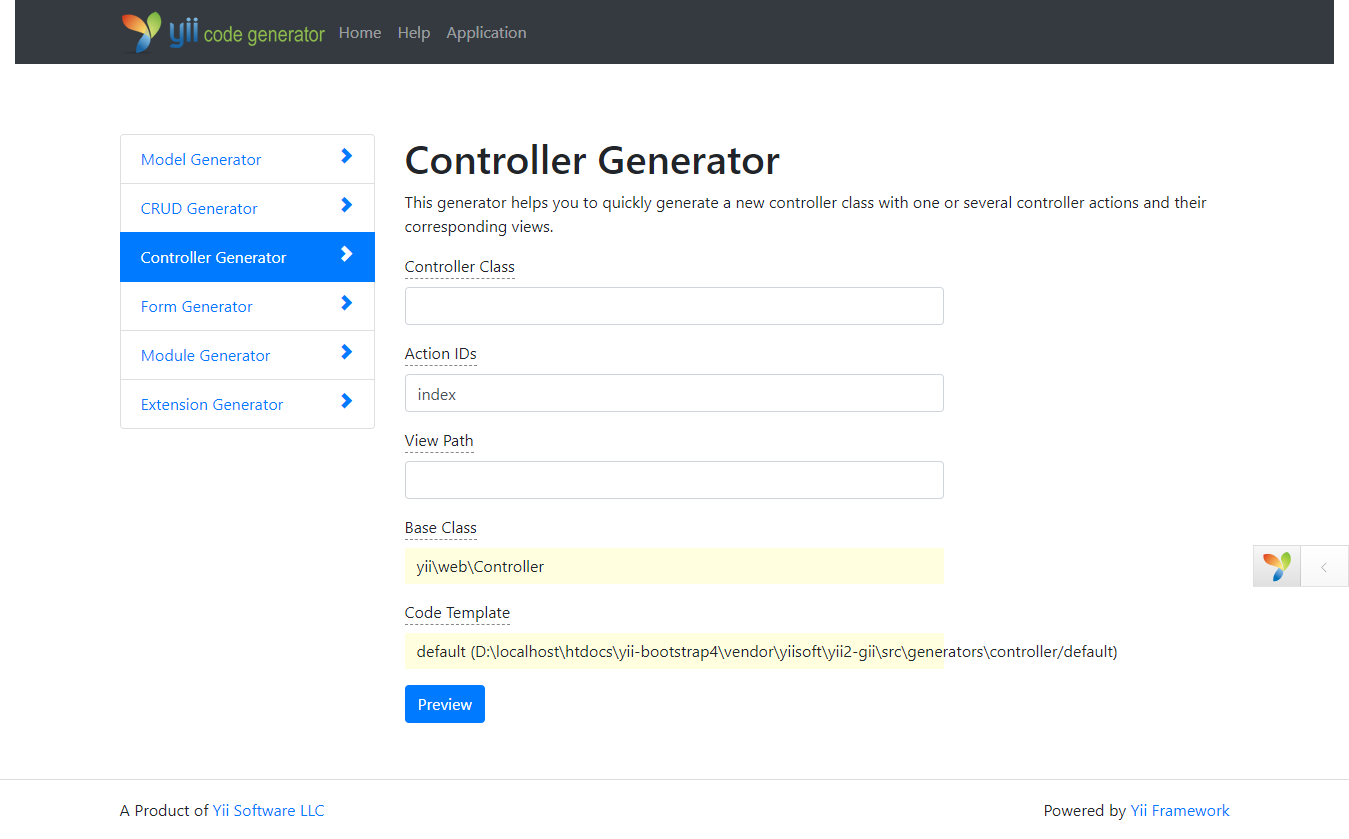Open Model Generator in the sidebar
The width and height of the screenshot is (1349, 839).
point(247,159)
